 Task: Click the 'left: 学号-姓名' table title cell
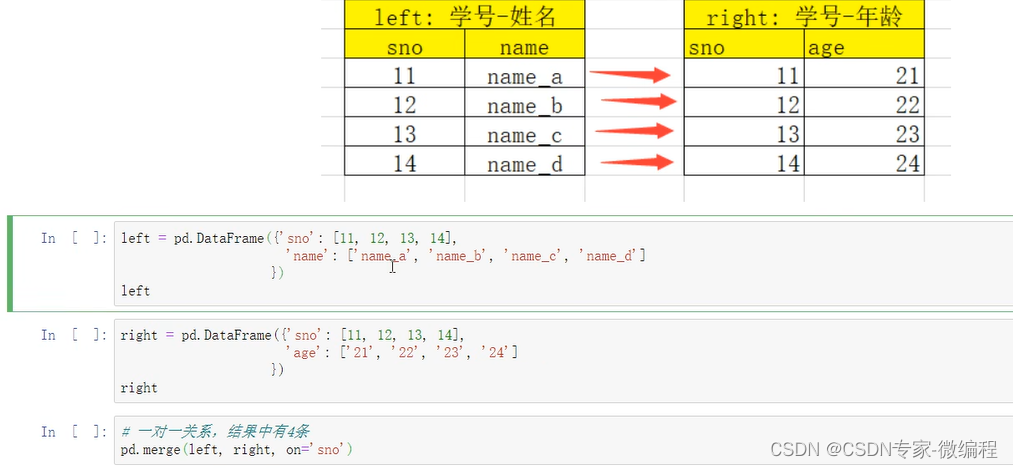point(465,15)
